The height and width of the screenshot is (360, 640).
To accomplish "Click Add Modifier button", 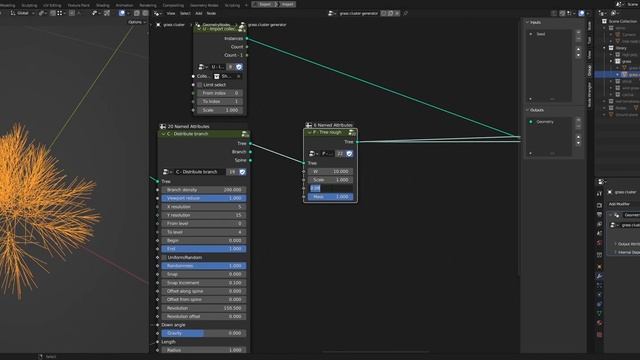I will point(620,204).
